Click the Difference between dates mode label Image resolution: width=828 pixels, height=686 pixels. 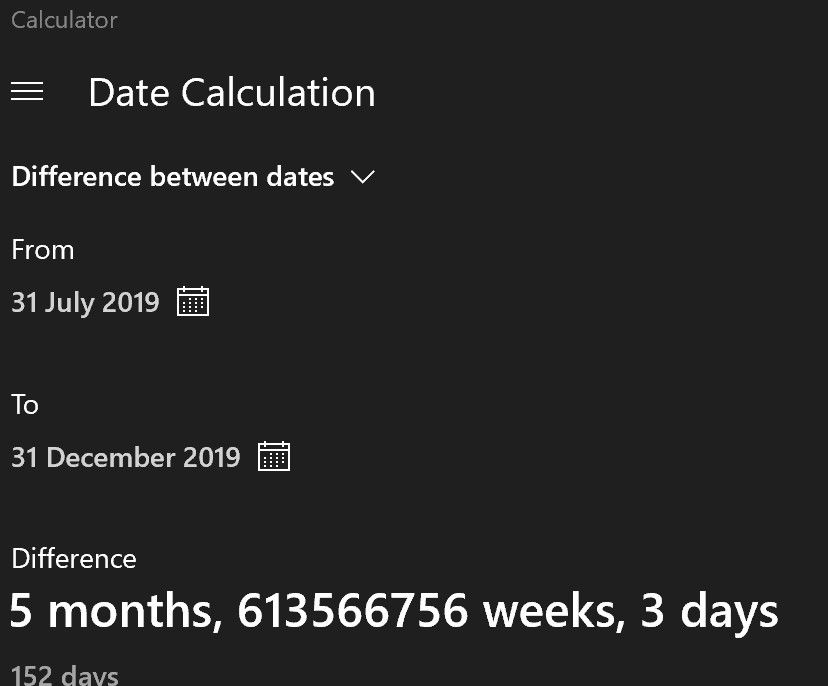tap(173, 177)
